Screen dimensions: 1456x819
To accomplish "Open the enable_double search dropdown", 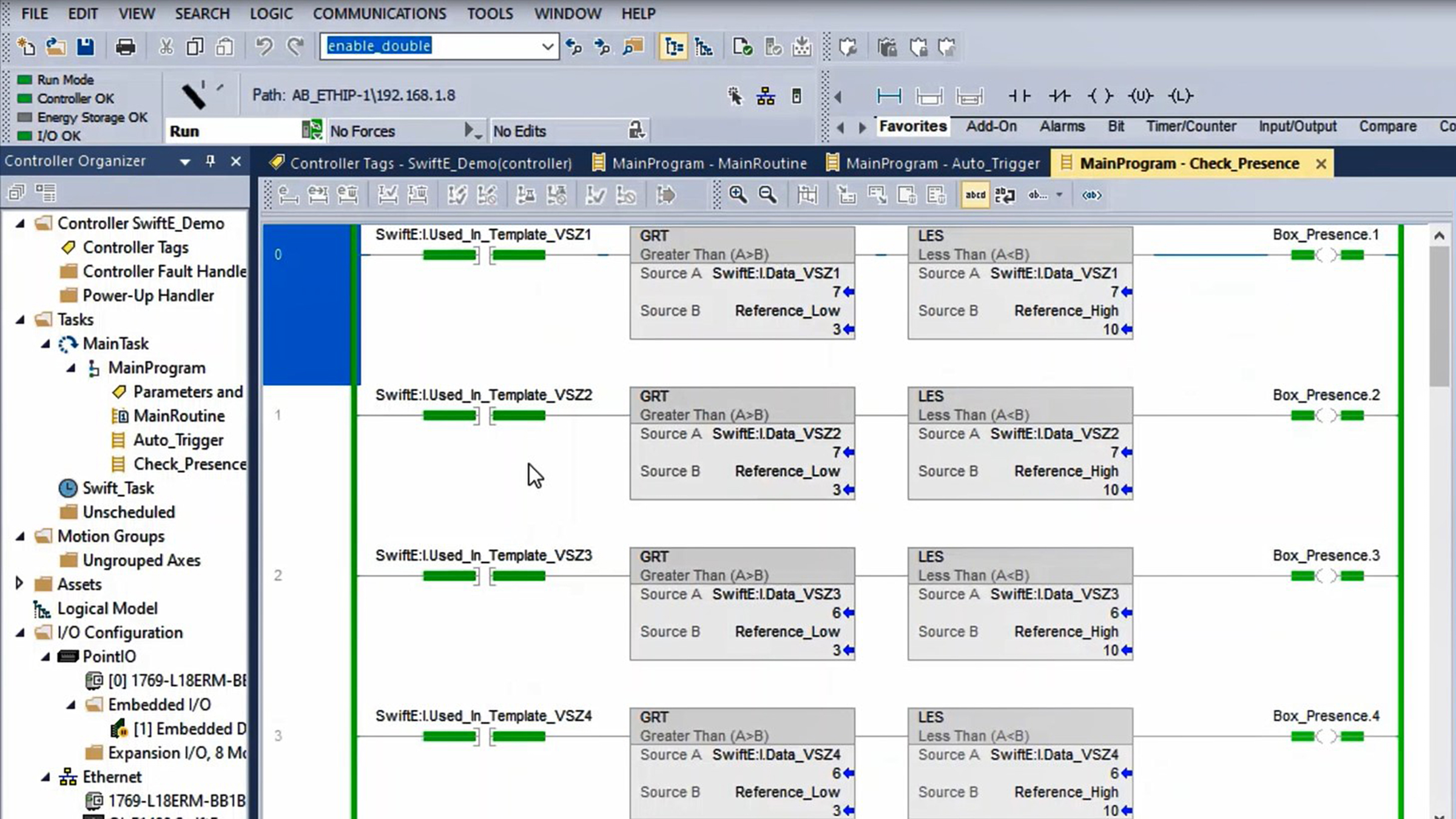I will pos(547,47).
